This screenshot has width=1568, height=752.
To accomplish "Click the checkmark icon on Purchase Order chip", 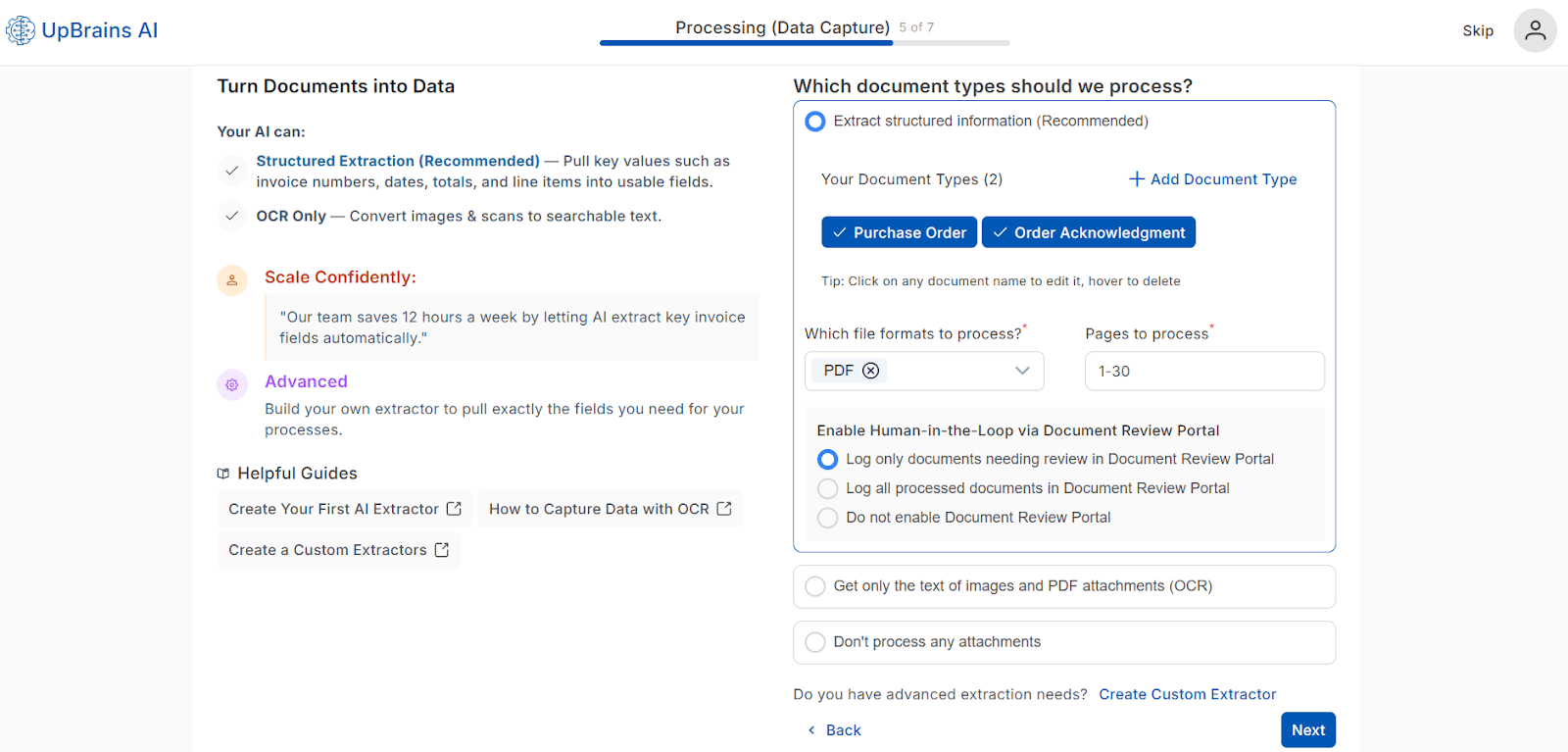I will click(x=840, y=232).
